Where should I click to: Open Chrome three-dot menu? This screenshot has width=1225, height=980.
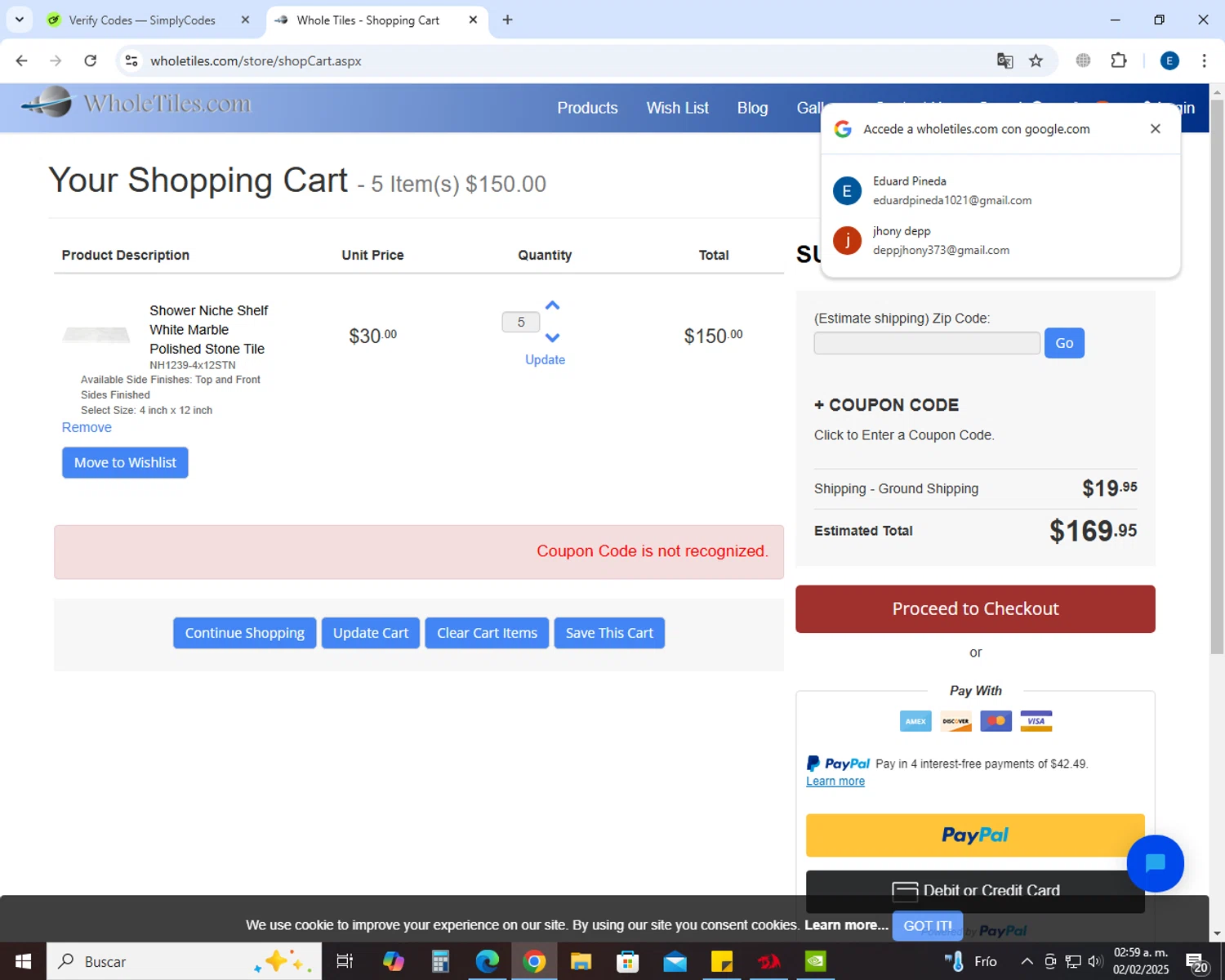[1204, 60]
